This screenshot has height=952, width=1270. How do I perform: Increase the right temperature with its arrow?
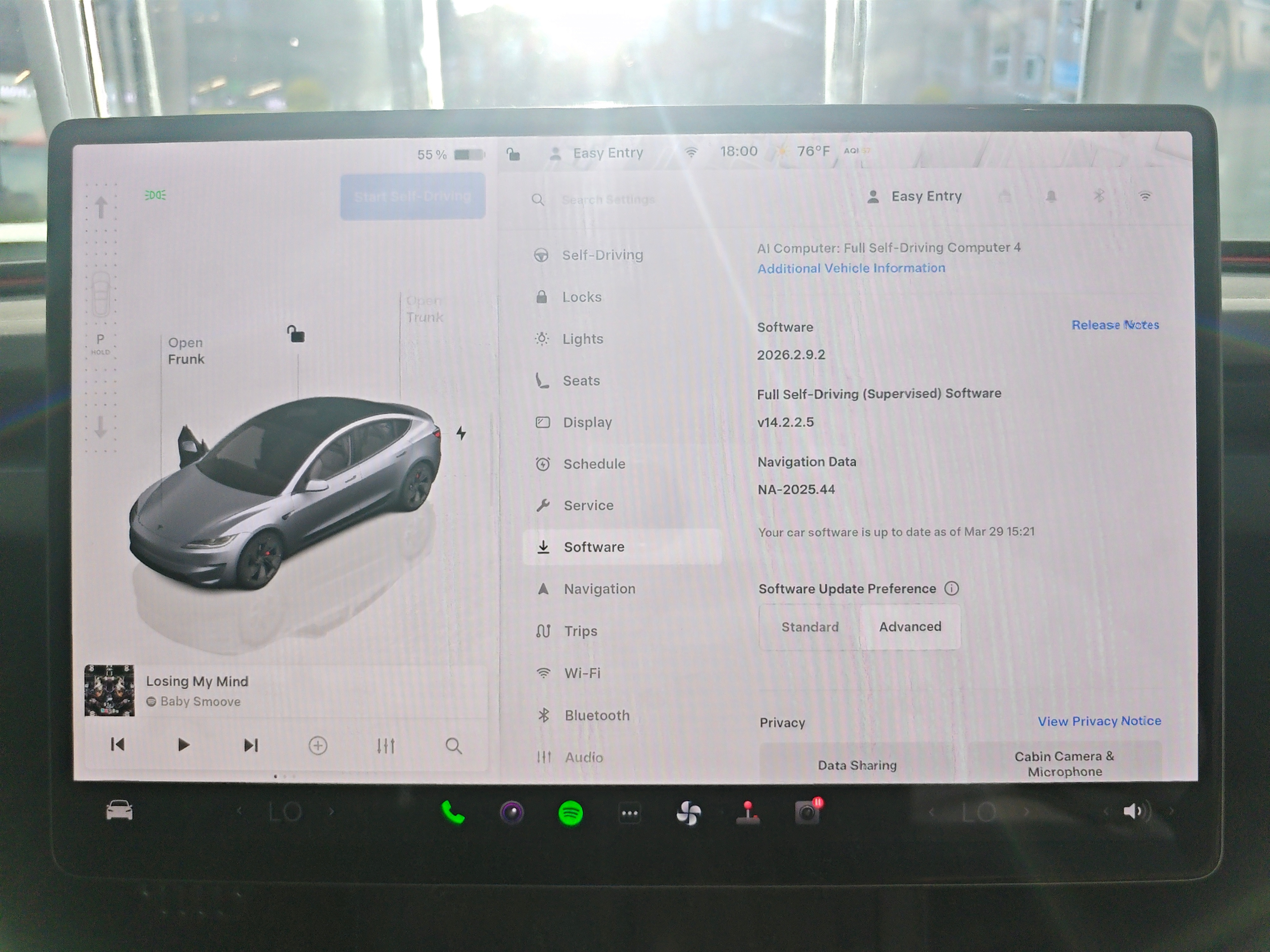pos(1027,811)
